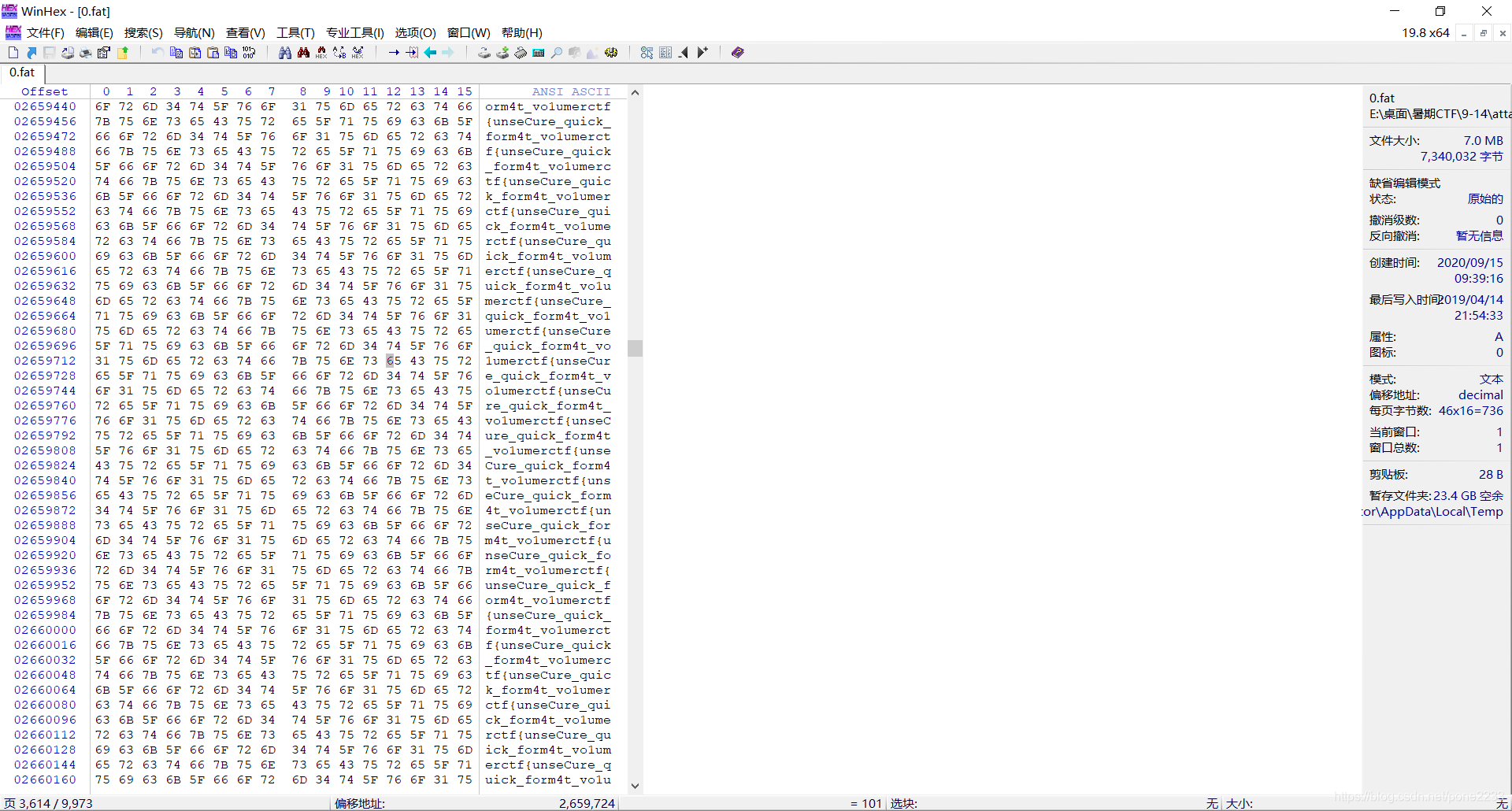The width and height of the screenshot is (1512, 811).
Task: Click offset label 02659440
Action: [x=45, y=106]
